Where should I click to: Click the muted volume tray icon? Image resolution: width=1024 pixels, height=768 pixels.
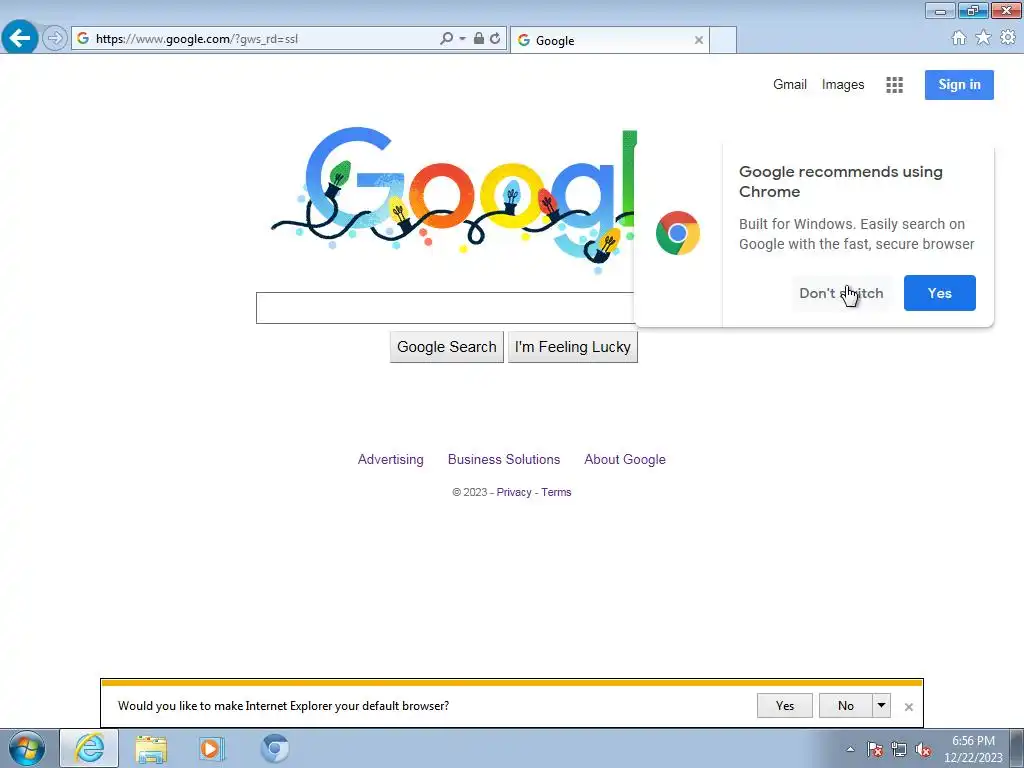tap(923, 749)
